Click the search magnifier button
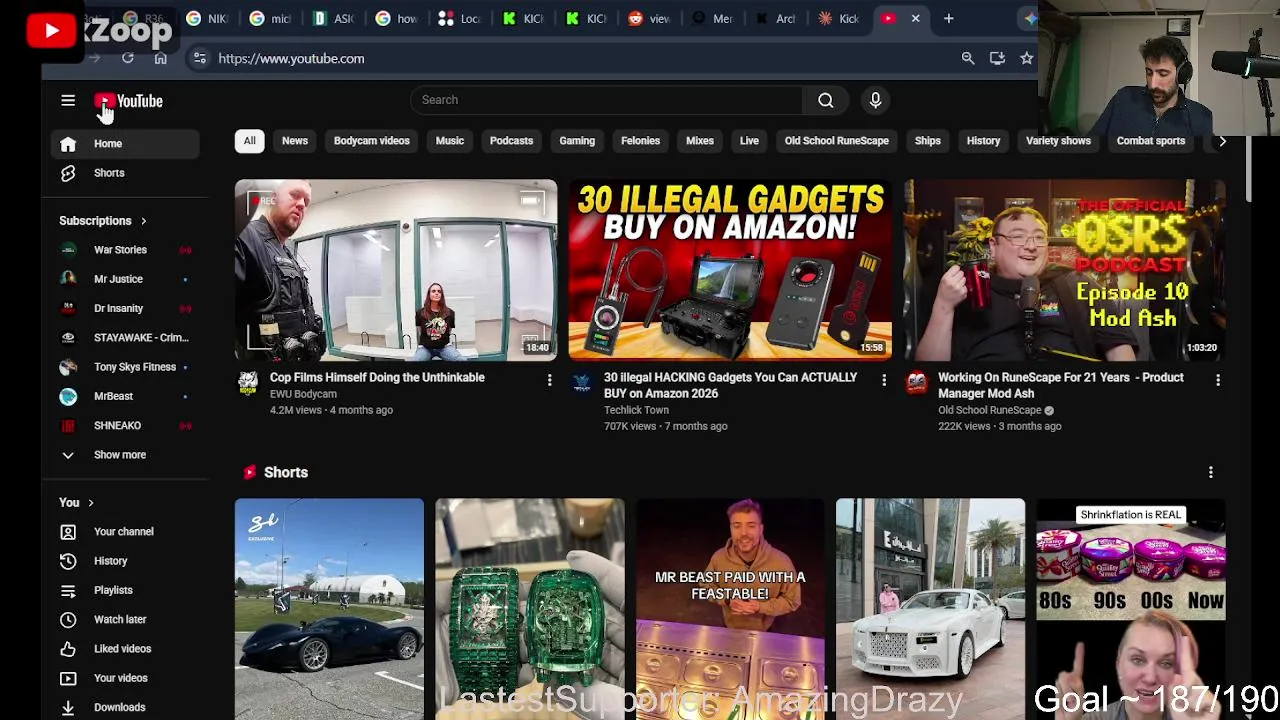The height and width of the screenshot is (720, 1280). pos(826,100)
